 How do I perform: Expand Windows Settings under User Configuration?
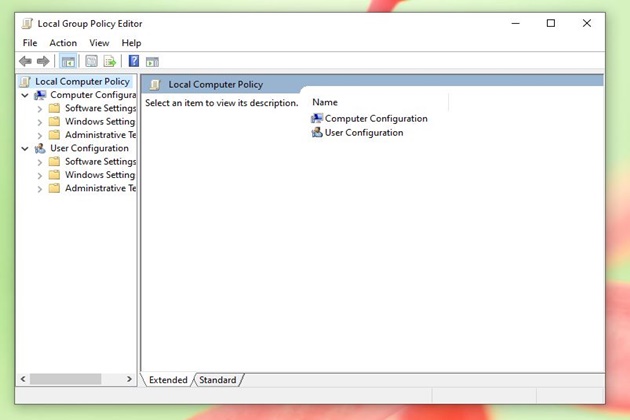click(x=39, y=176)
